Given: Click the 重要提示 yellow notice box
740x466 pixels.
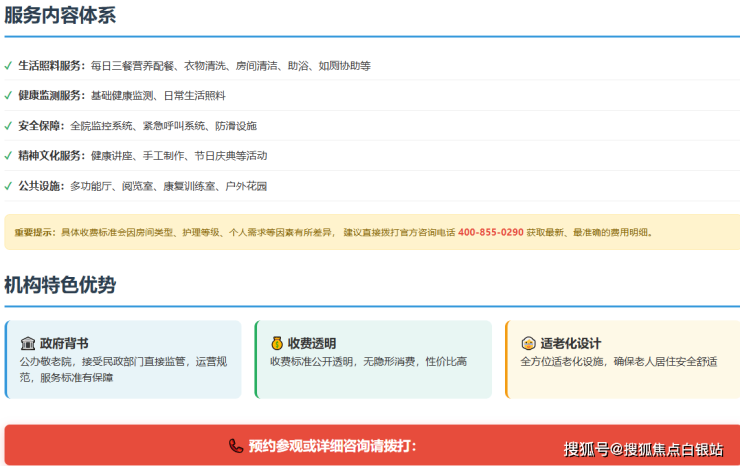Looking at the screenshot, I should tap(370, 232).
